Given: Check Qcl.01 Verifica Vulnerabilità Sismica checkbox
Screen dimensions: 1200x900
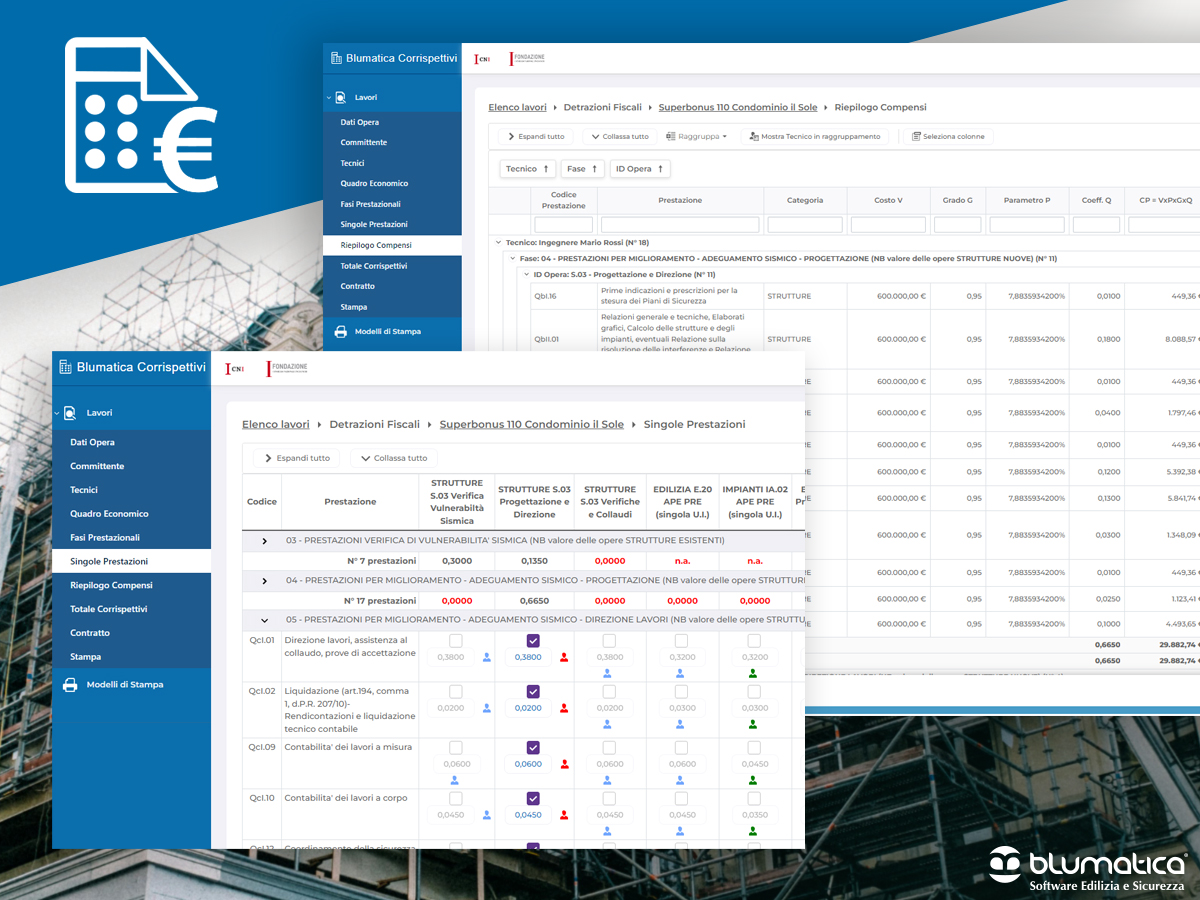Looking at the screenshot, I should [456, 641].
